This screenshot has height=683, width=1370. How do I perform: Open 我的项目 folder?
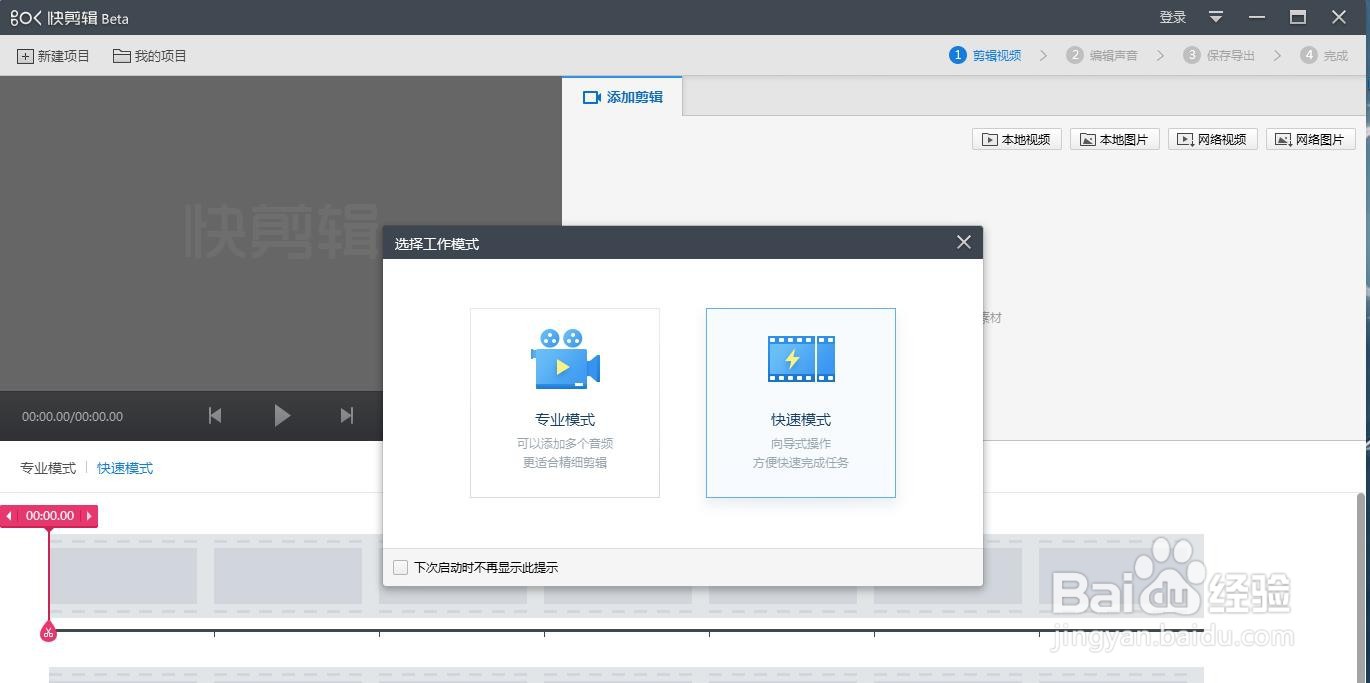click(150, 56)
